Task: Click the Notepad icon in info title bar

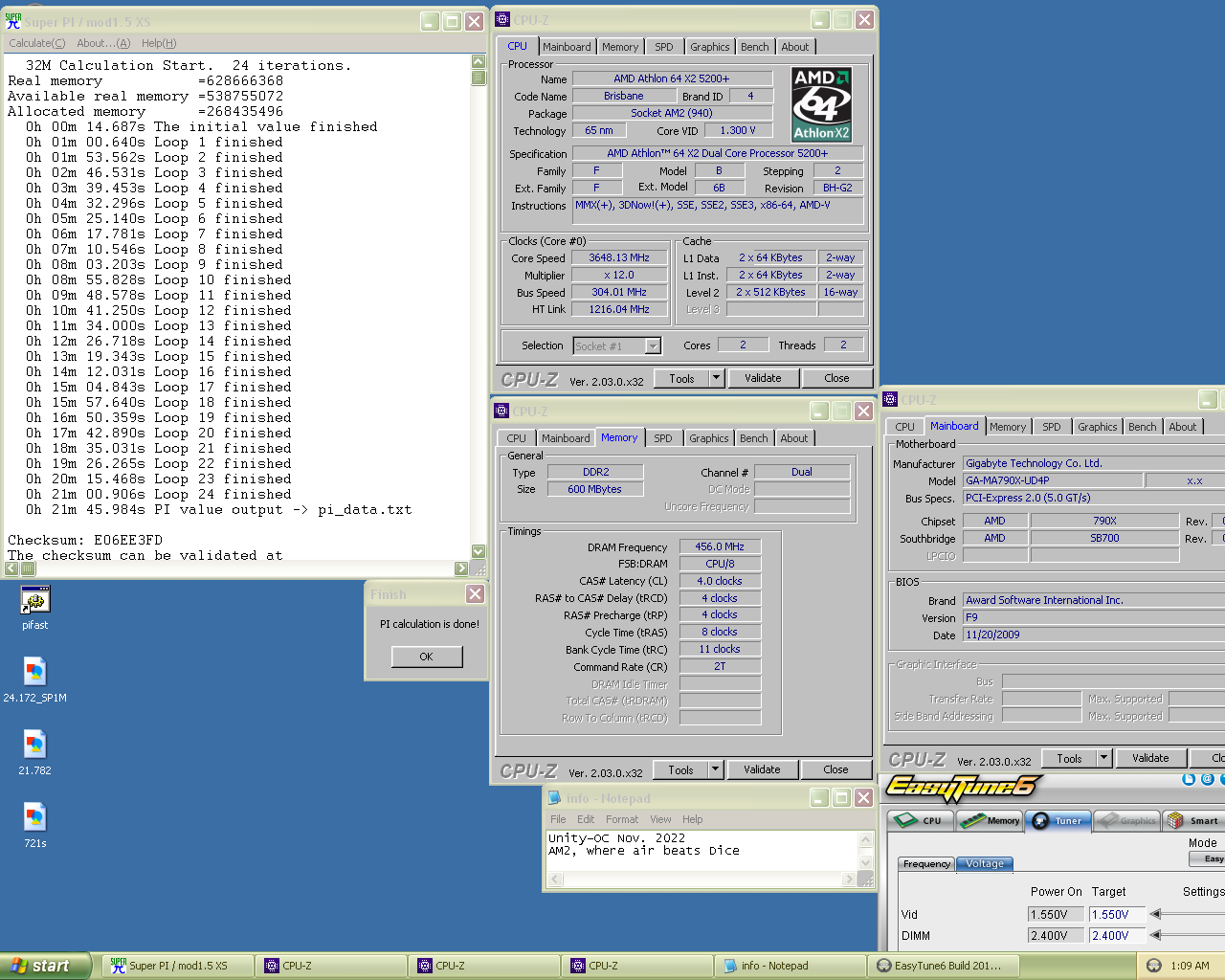Action: click(x=554, y=797)
